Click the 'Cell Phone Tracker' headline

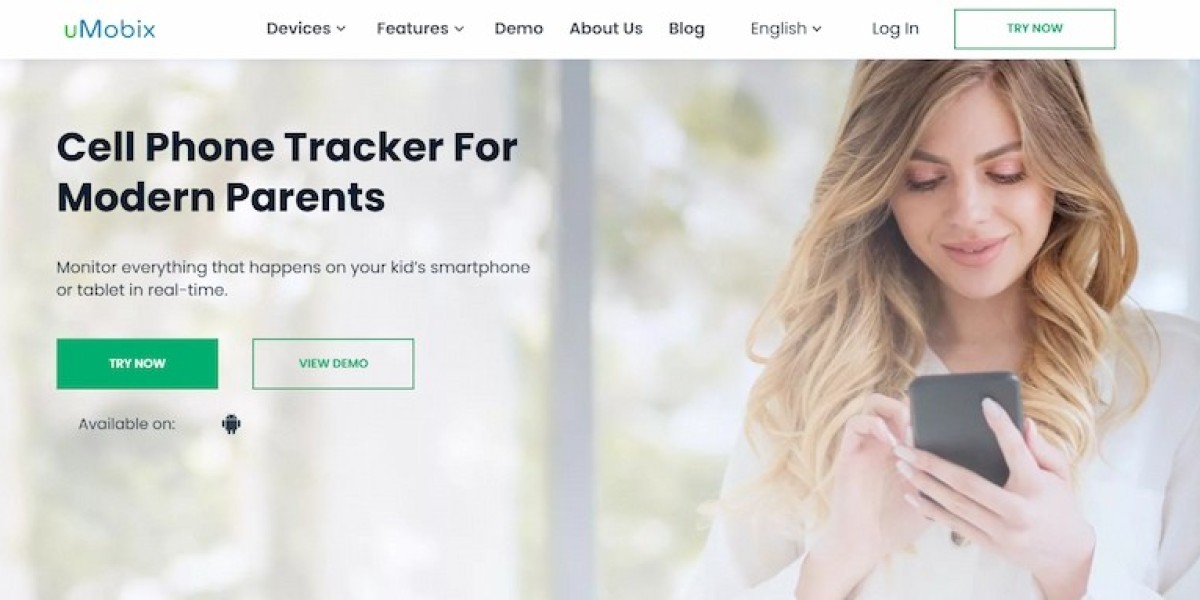(x=287, y=172)
